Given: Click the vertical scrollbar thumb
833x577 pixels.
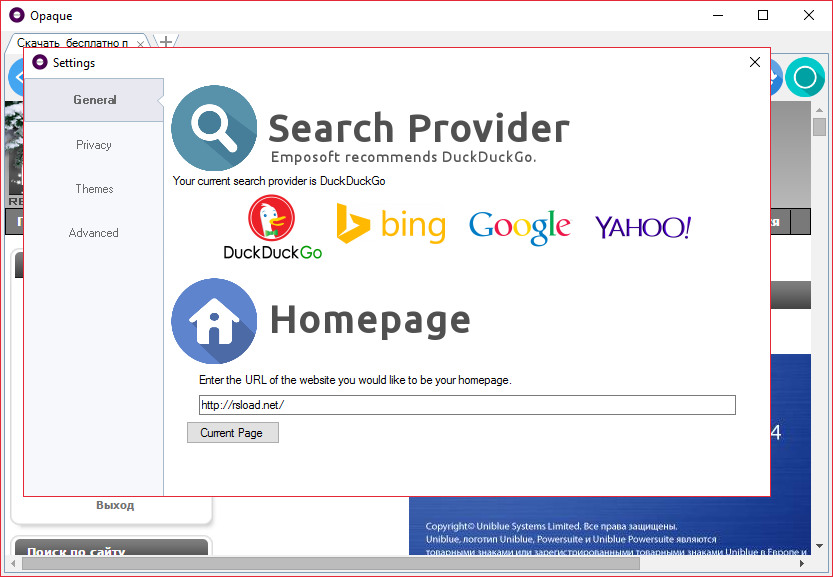Looking at the screenshot, I should [819, 126].
